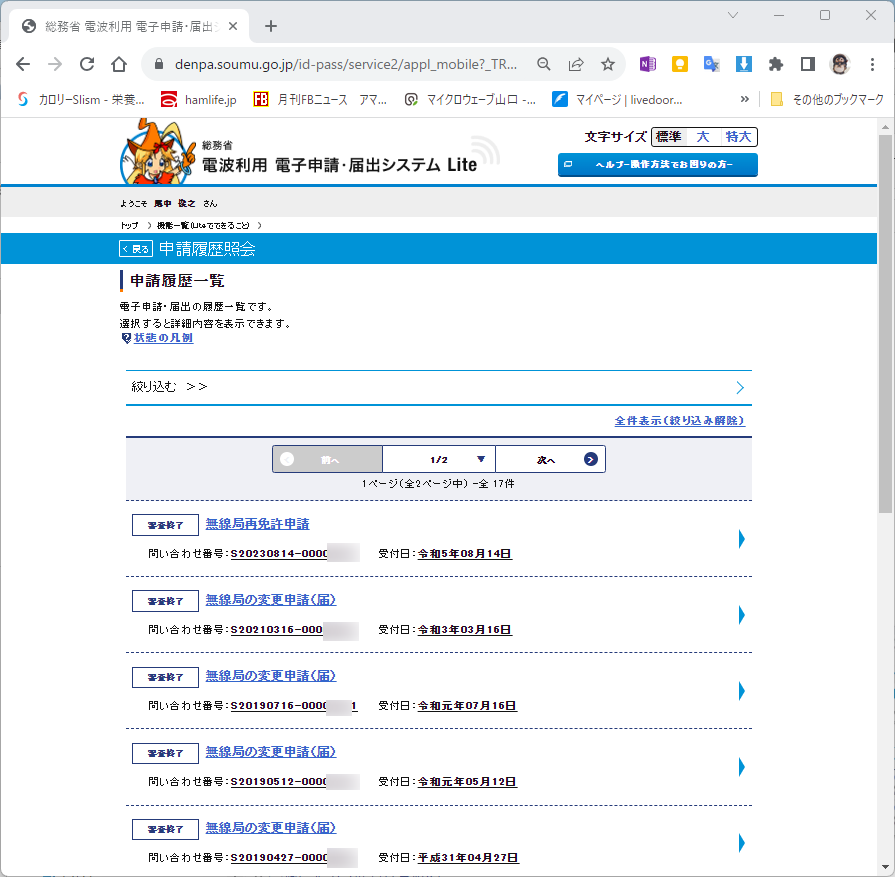895x877 pixels.
Task: Click the OneNote extension icon
Action: [647, 64]
